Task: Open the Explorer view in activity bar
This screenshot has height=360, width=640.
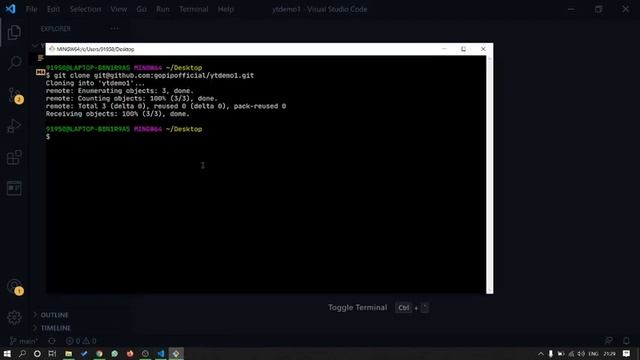Action: [x=14, y=32]
